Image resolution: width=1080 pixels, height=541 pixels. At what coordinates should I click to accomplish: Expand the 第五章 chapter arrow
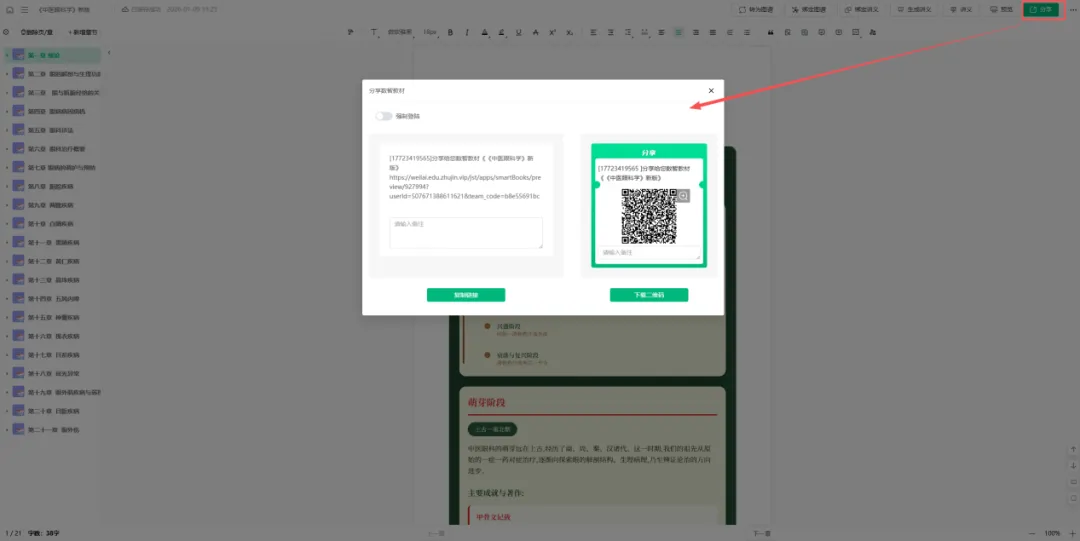pyautogui.click(x=7, y=130)
